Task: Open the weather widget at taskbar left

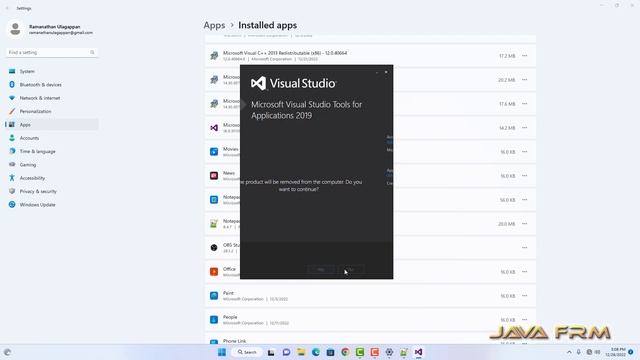Action: point(7,352)
